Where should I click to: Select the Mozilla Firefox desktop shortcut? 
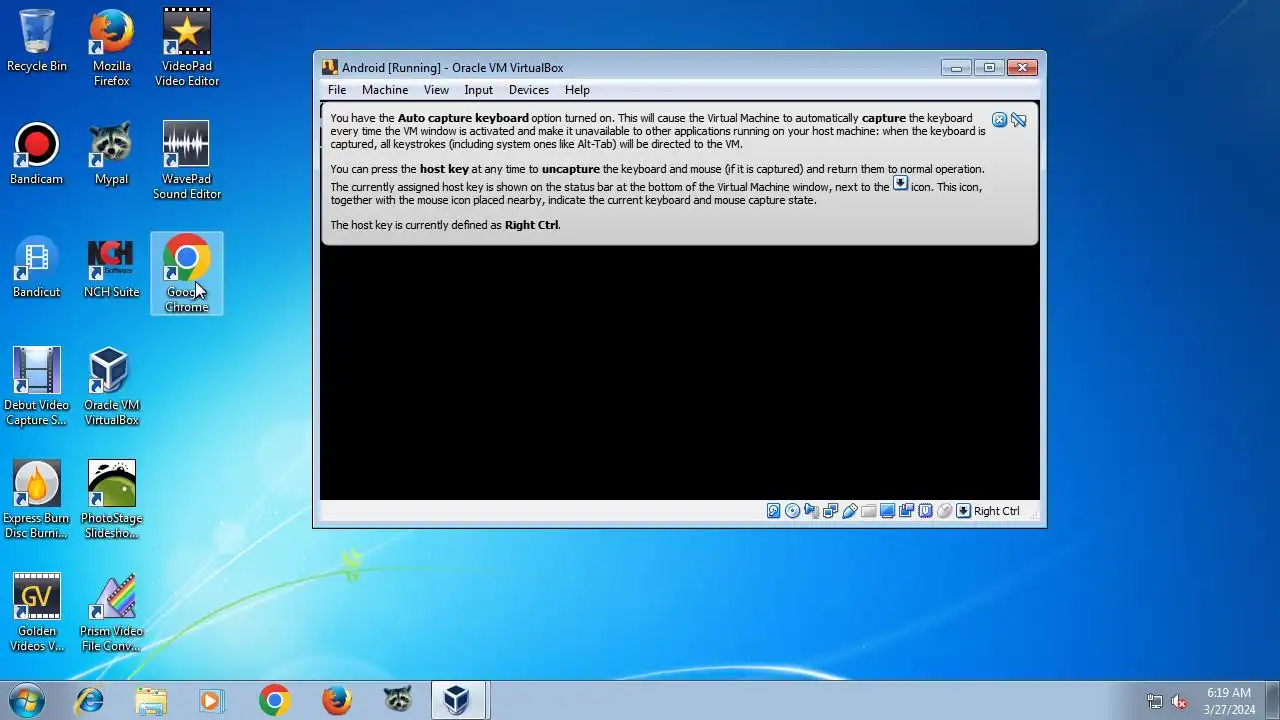(x=112, y=48)
